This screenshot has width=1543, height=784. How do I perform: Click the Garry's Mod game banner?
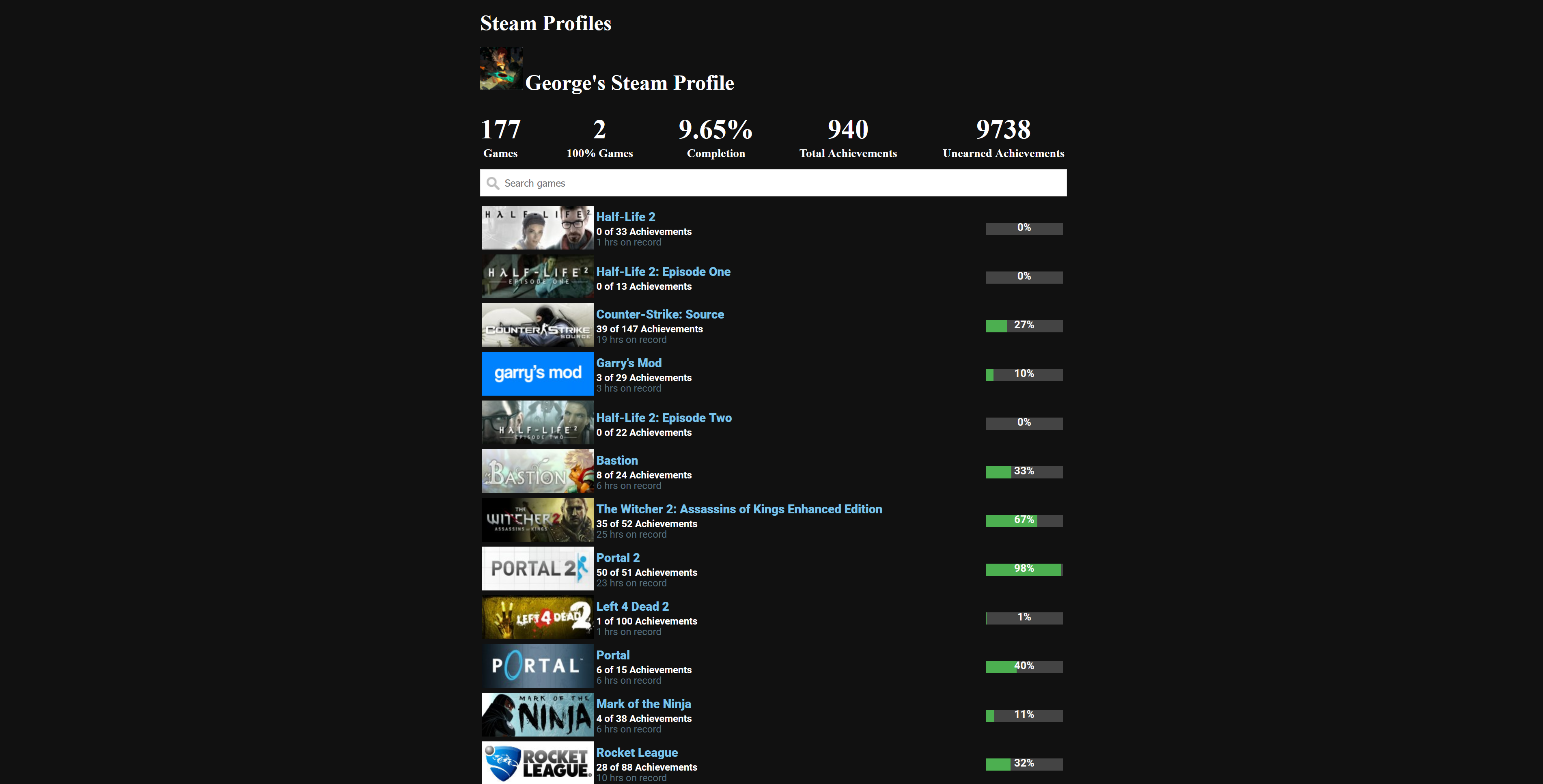pos(537,374)
